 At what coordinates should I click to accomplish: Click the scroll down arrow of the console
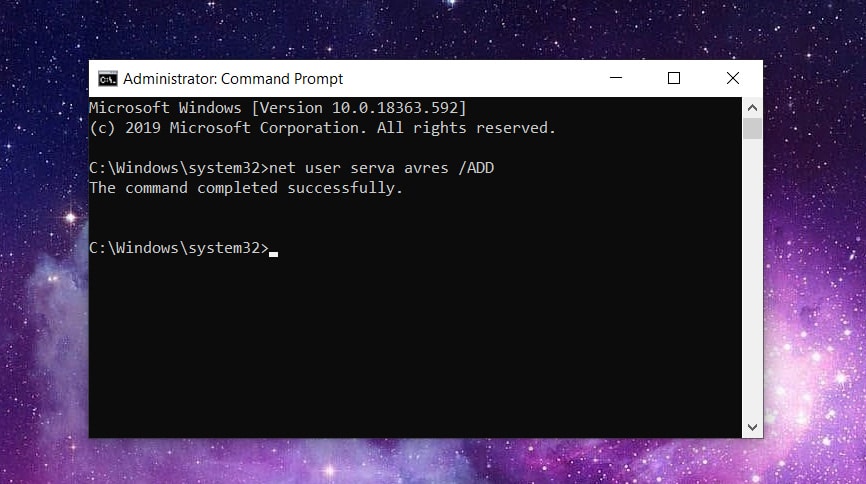tap(752, 427)
